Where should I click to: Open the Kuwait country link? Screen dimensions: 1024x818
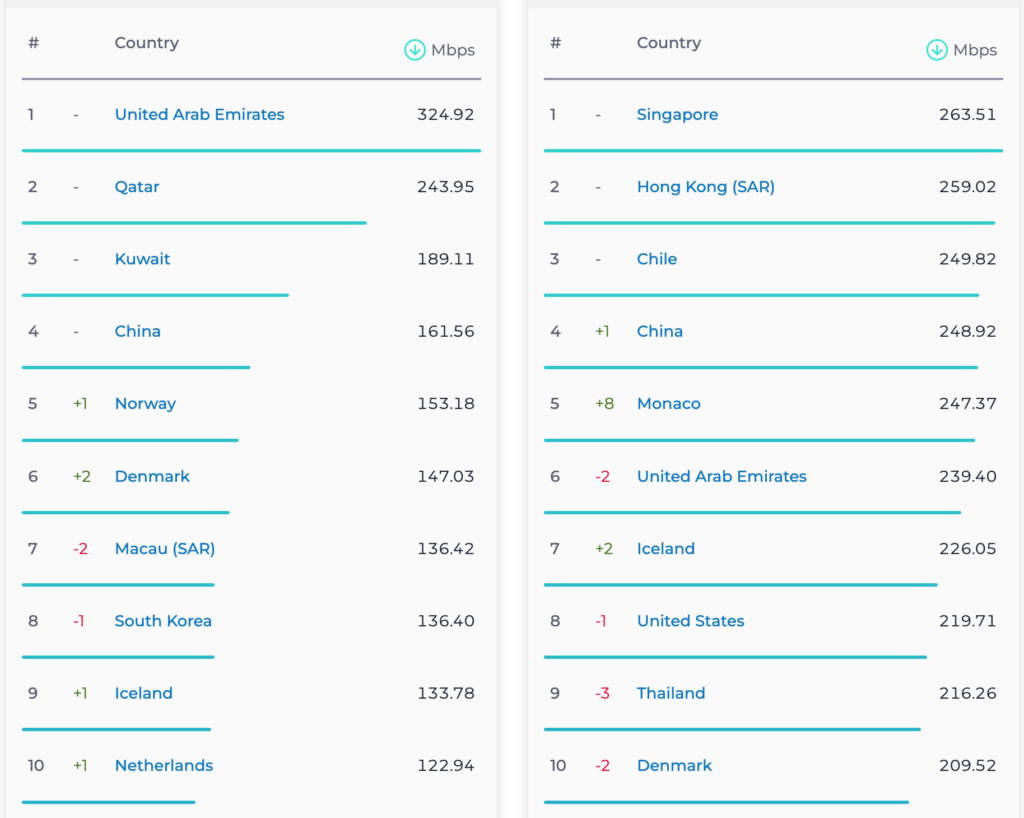tap(142, 259)
